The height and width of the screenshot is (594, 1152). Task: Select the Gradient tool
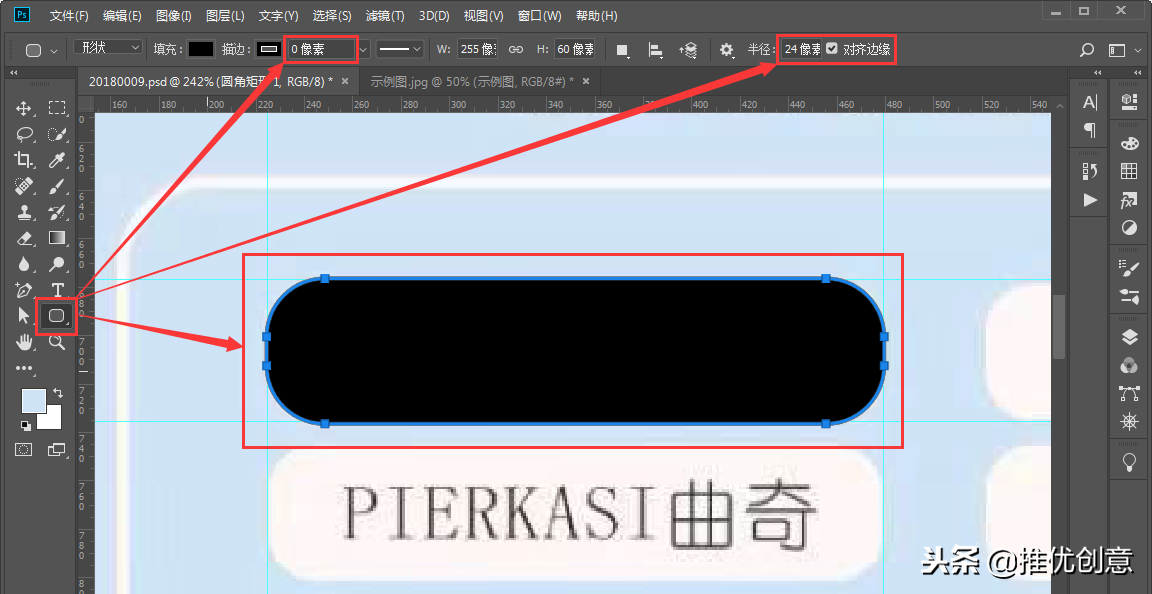pyautogui.click(x=57, y=238)
